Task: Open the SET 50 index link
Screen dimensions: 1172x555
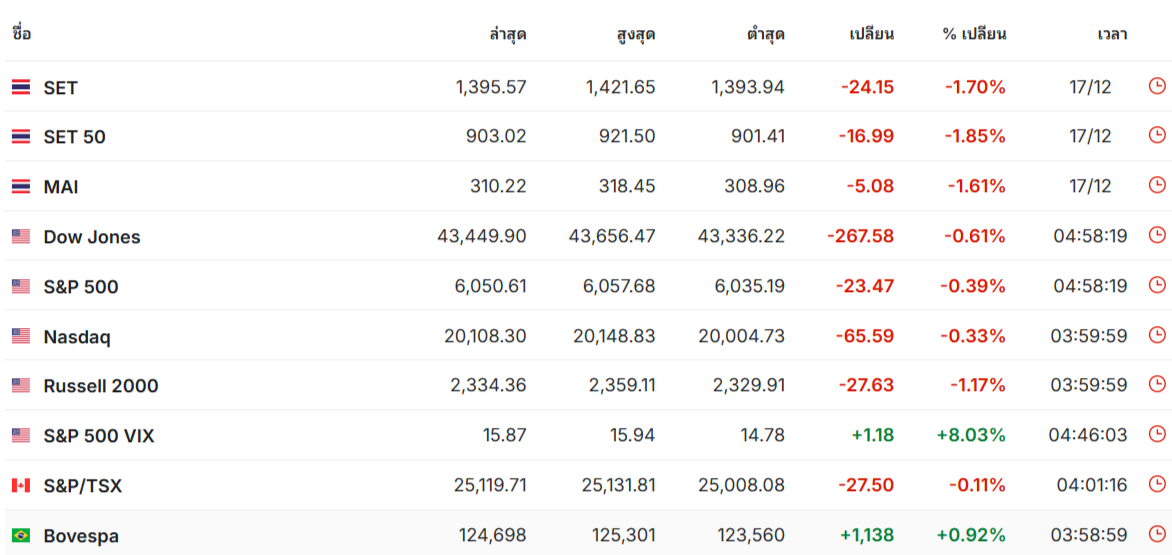Action: pyautogui.click(x=75, y=137)
